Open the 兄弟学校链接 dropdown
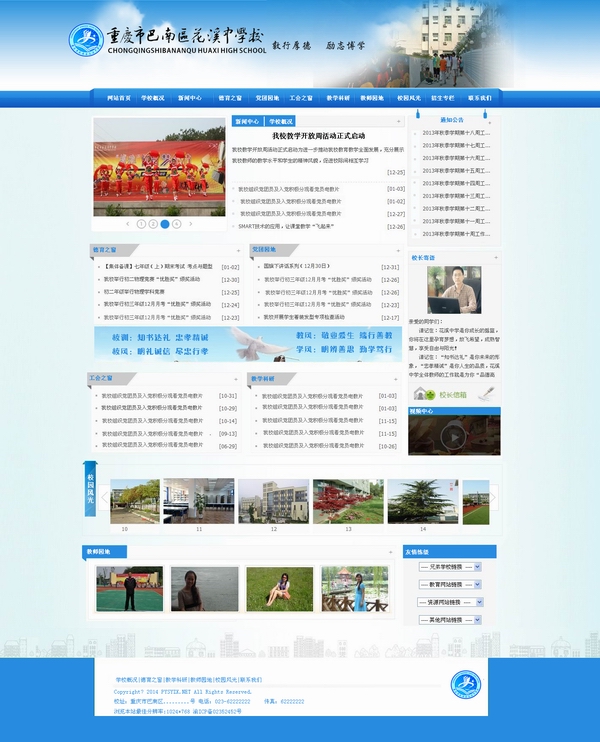The height and width of the screenshot is (742, 600). 450,567
